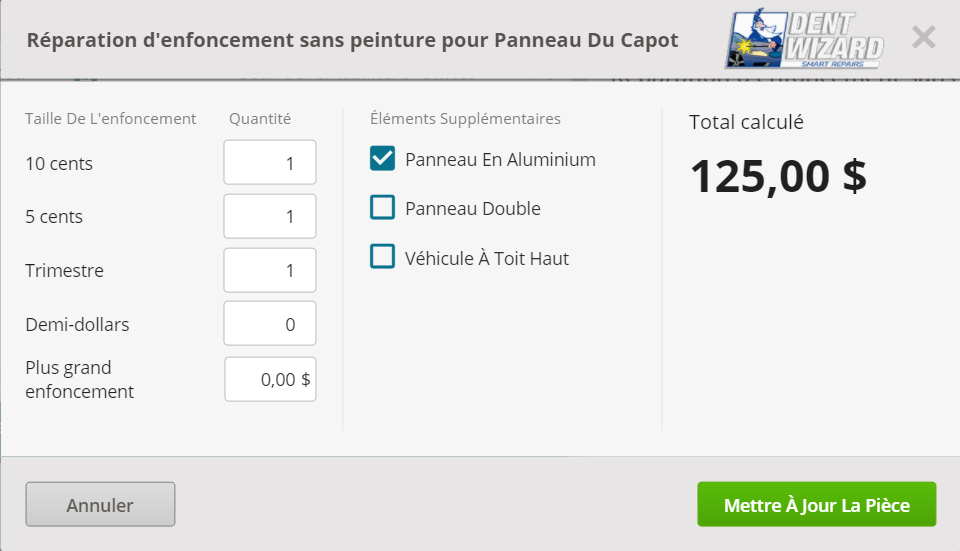Click the 10 cents quantity field
Screen dimensions: 960x551
270,162
